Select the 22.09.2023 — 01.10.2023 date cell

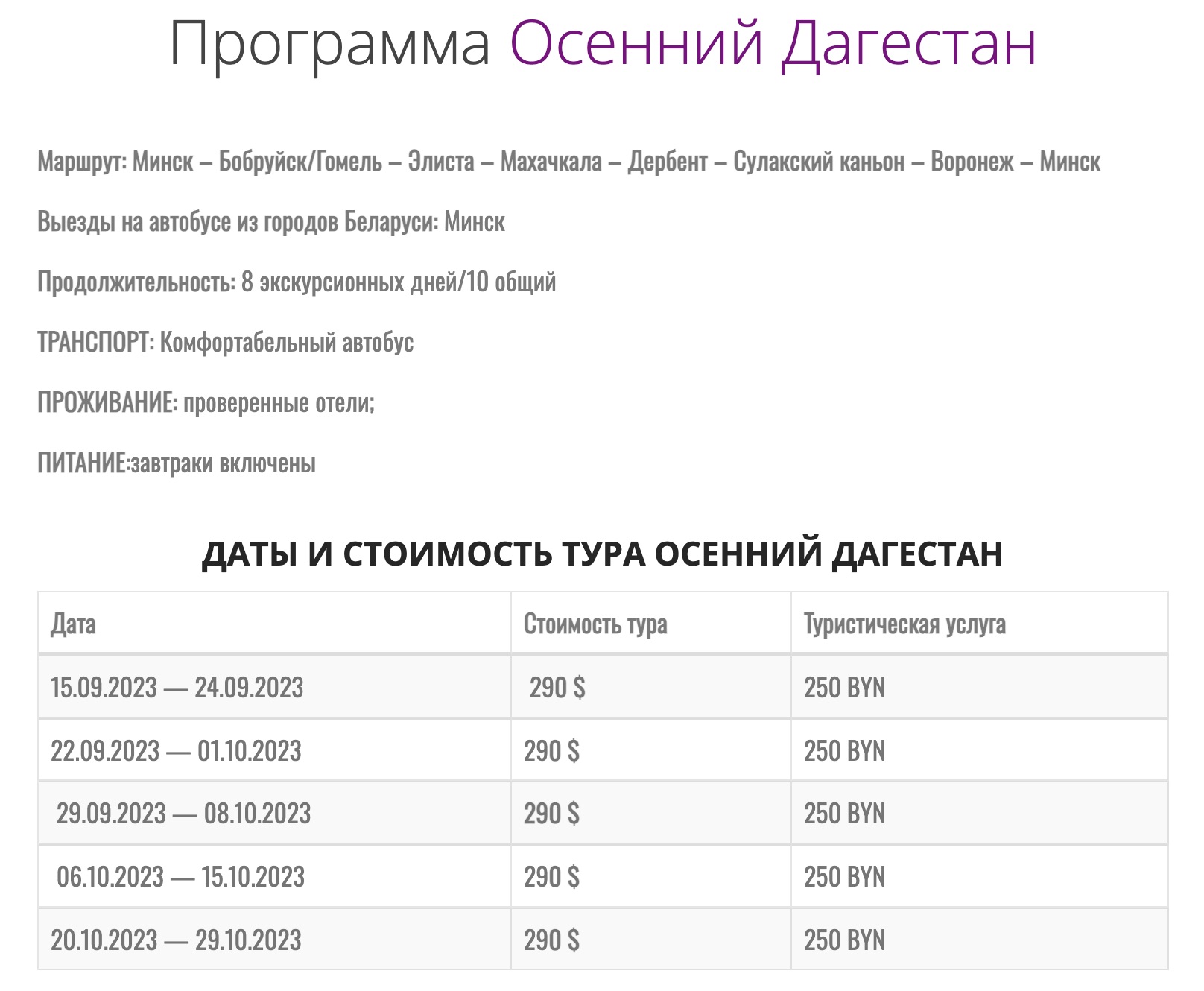click(176, 751)
